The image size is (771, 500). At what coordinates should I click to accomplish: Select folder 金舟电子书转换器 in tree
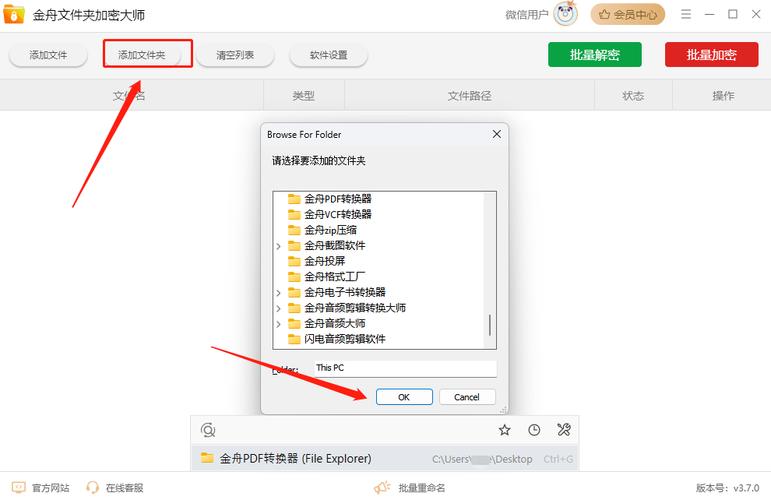click(x=345, y=292)
